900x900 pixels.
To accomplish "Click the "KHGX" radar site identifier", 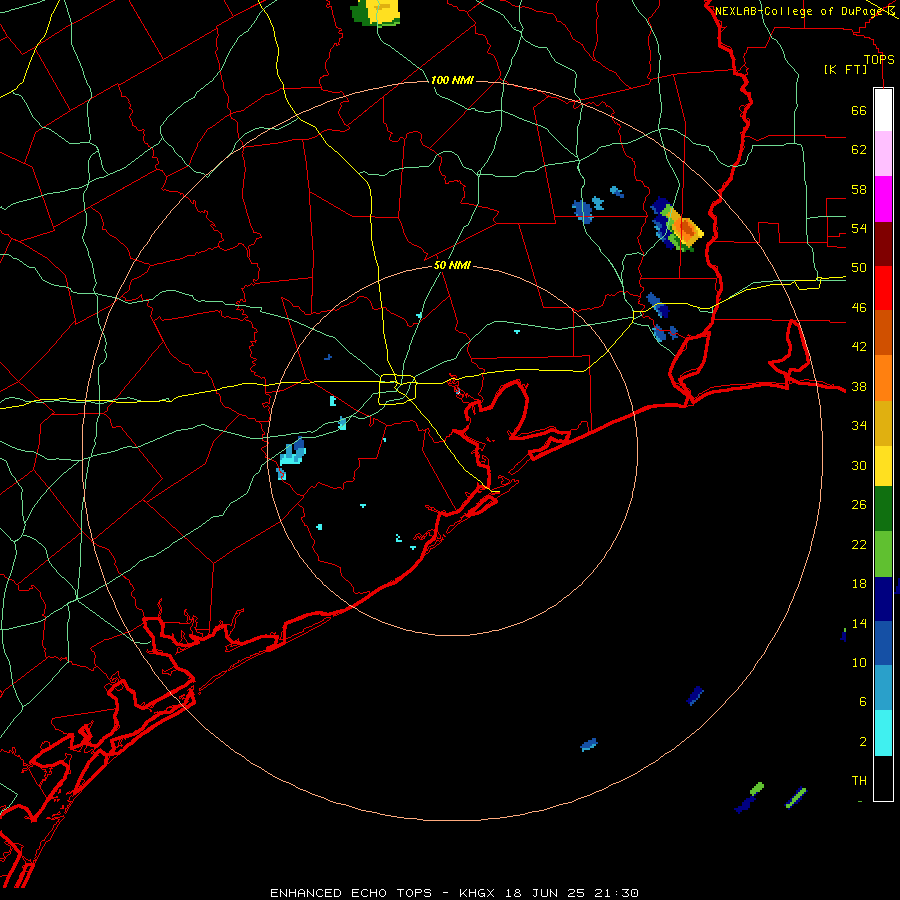I will 476,893.
